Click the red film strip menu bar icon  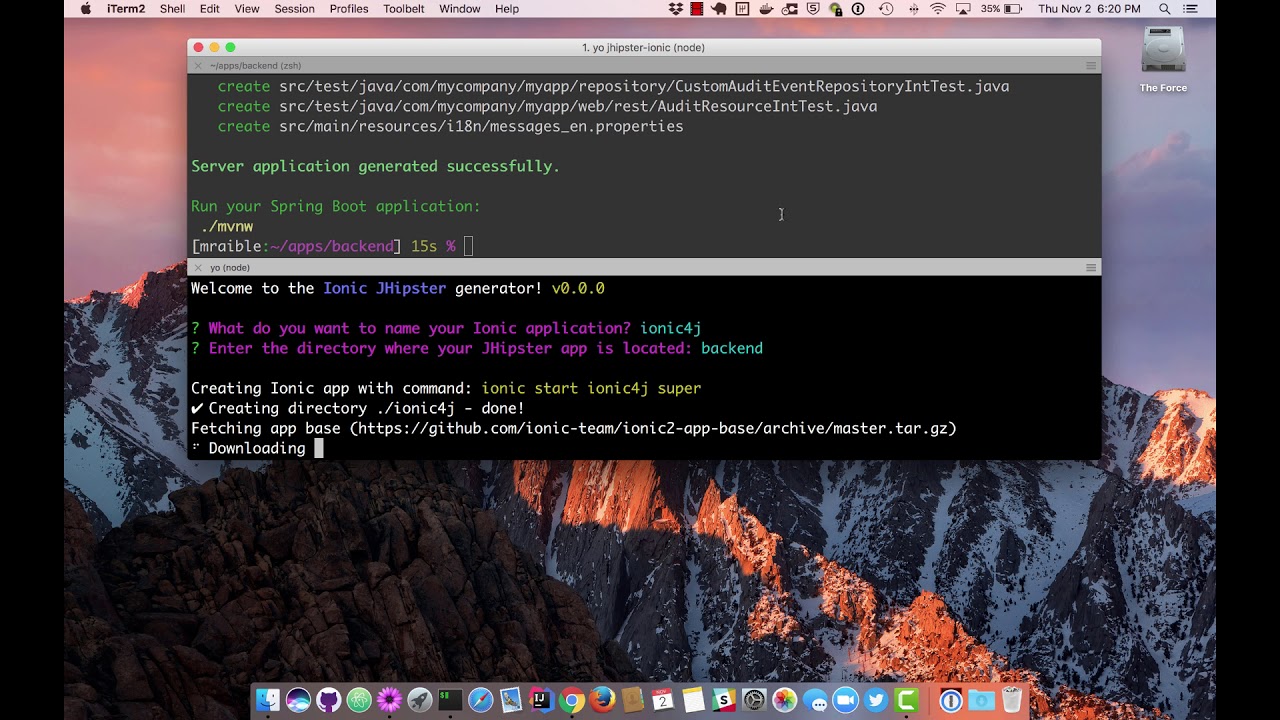pyautogui.click(x=696, y=9)
